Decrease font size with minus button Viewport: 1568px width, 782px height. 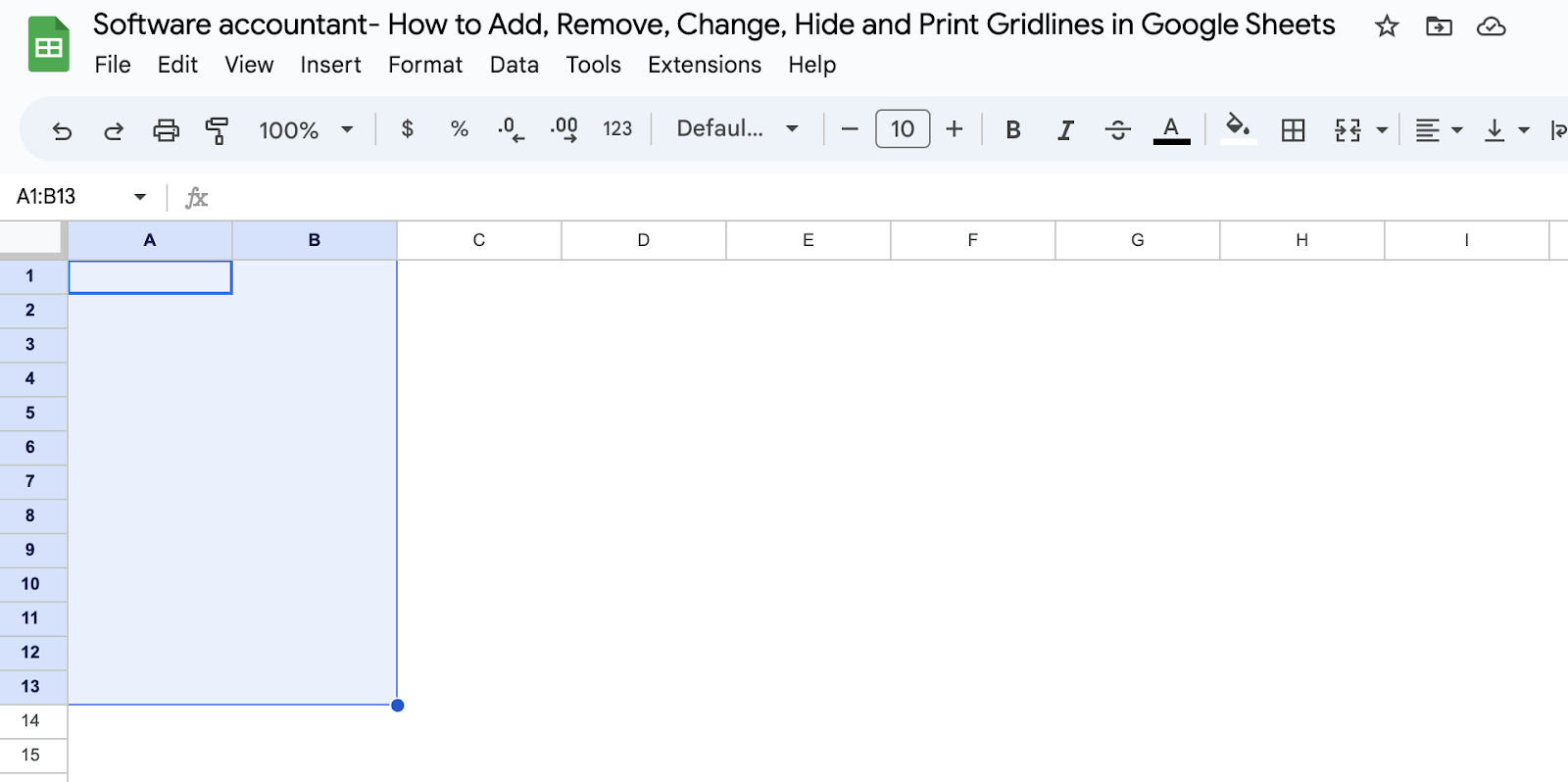point(850,129)
